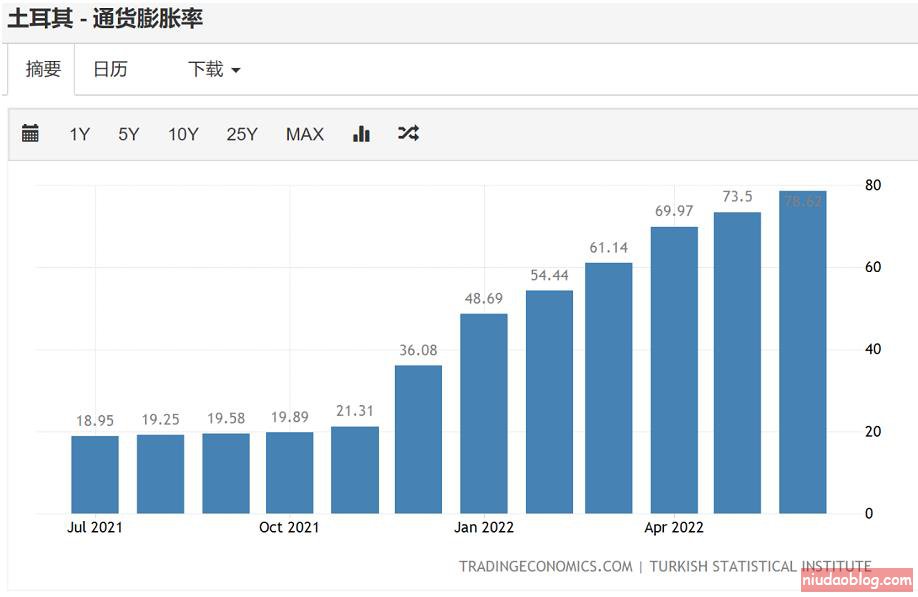Click the tallest bar labeled 78.62
This screenshot has height=597, width=918.
[803, 352]
